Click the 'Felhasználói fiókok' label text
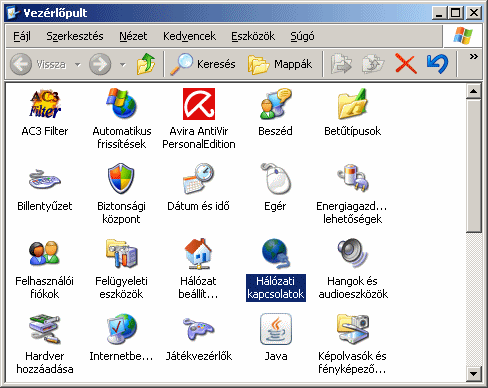Viewport: 488px width, 388px height. (x=45, y=288)
